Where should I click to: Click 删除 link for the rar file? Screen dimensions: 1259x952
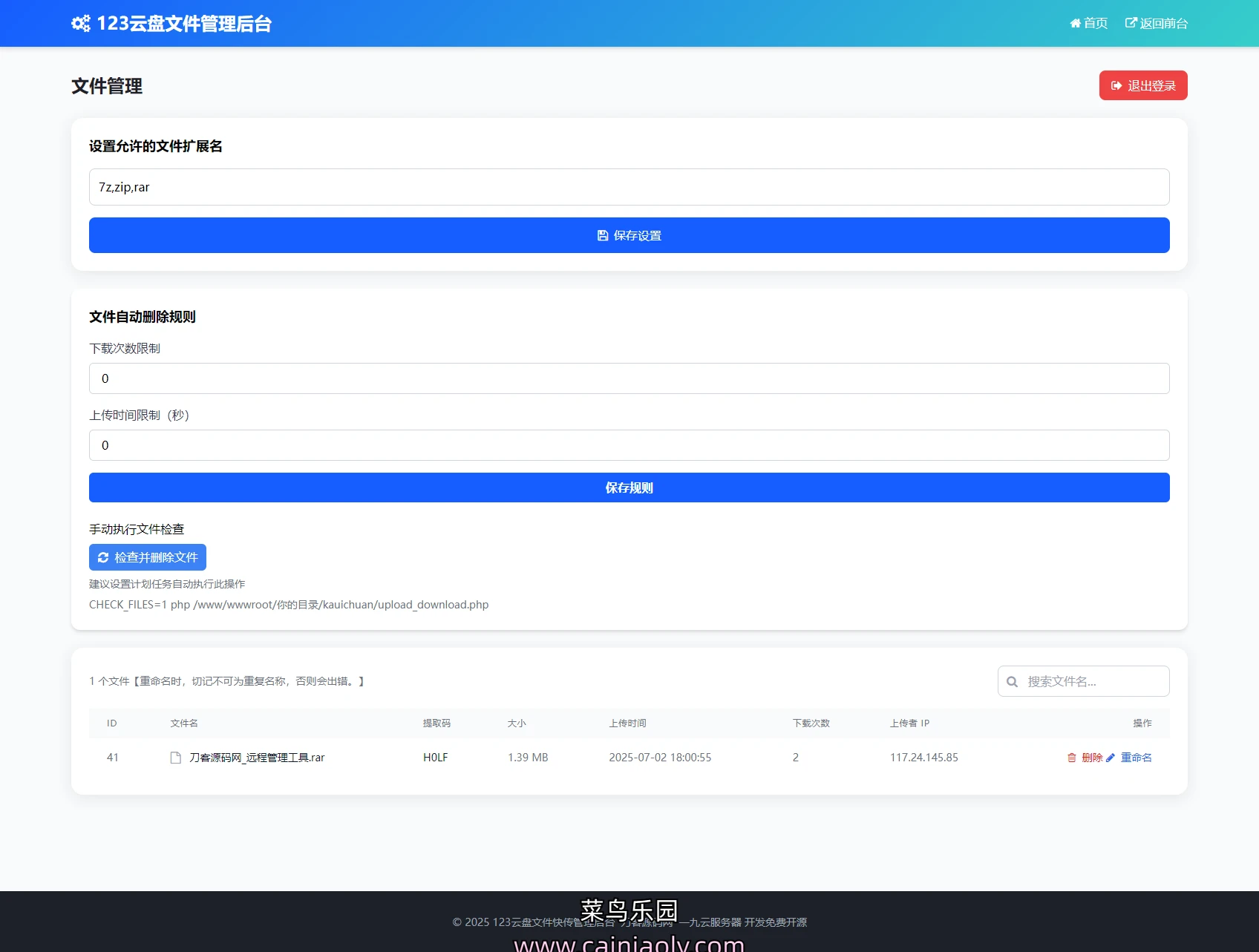pyautogui.click(x=1092, y=758)
